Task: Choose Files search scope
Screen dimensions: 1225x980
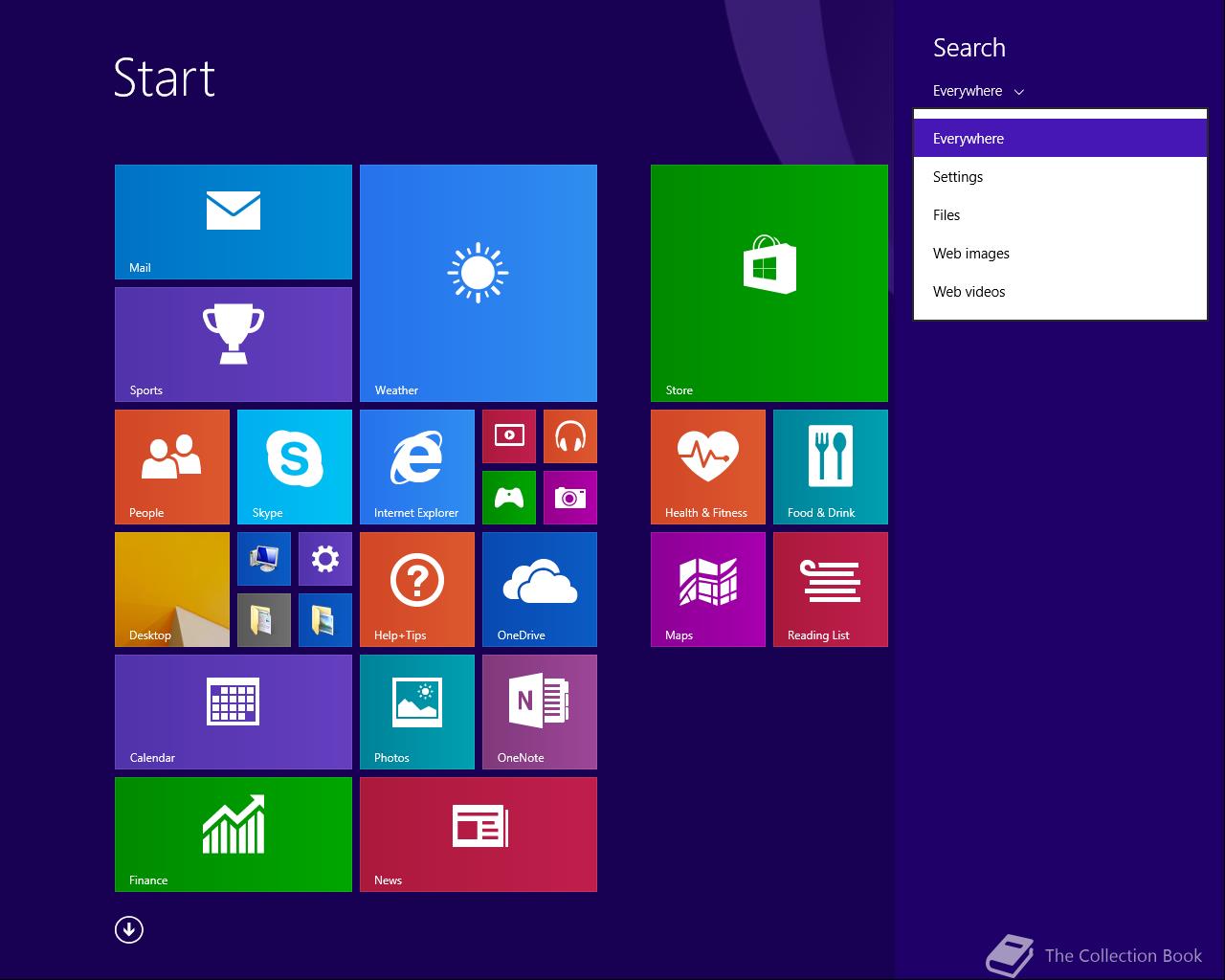Action: [x=1060, y=215]
